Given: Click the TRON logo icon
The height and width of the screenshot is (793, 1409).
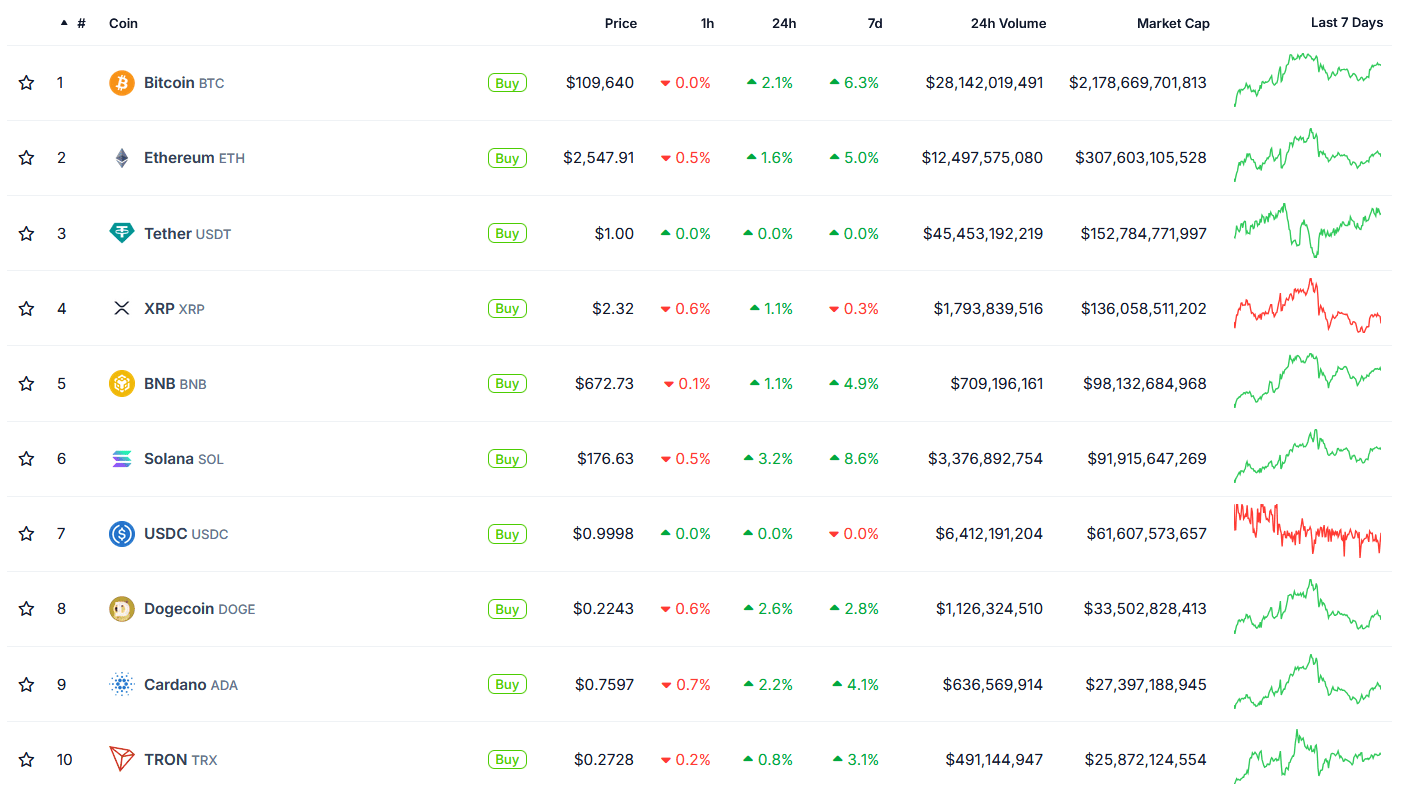Looking at the screenshot, I should pyautogui.click(x=122, y=759).
